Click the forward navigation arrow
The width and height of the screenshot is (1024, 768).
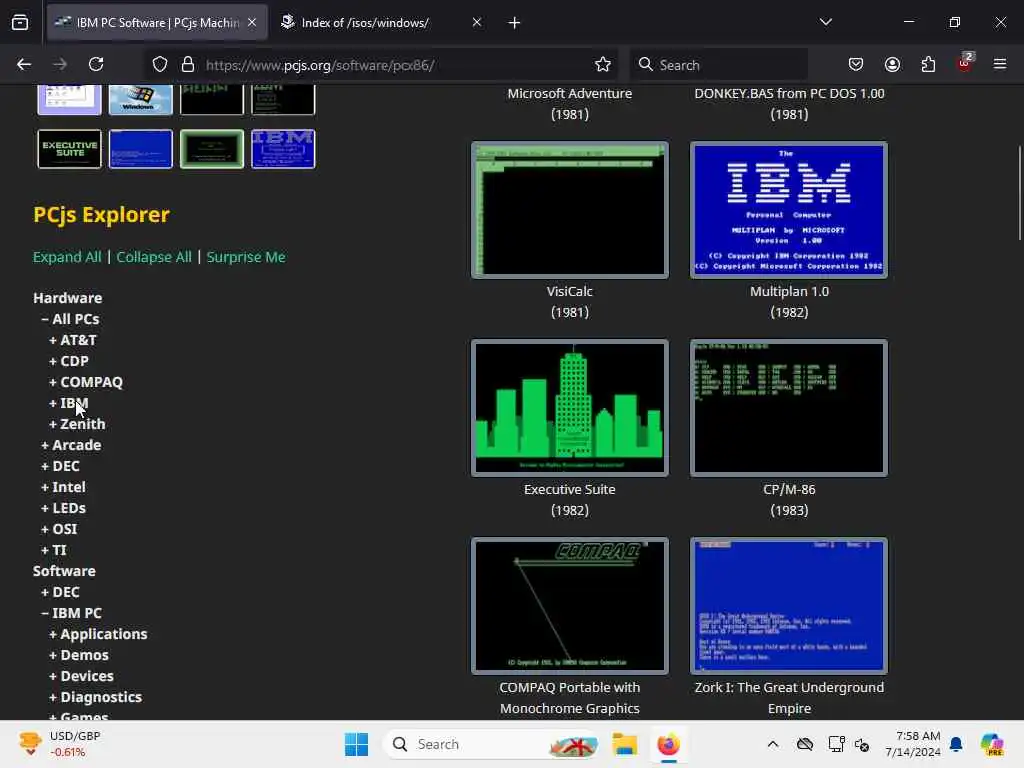tap(59, 64)
